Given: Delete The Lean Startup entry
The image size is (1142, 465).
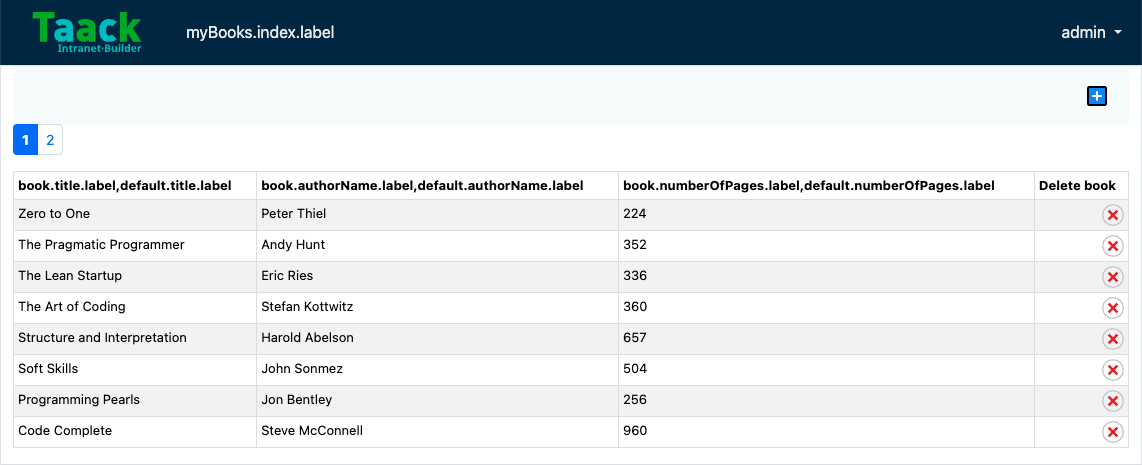Looking at the screenshot, I should coord(1112,277).
